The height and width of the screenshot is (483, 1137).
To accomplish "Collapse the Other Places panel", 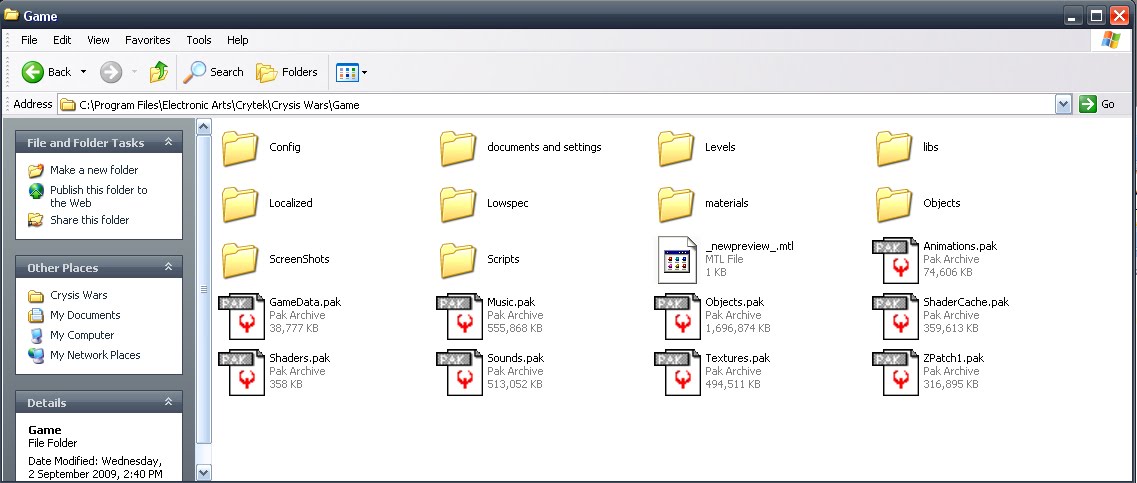I will [x=168, y=268].
